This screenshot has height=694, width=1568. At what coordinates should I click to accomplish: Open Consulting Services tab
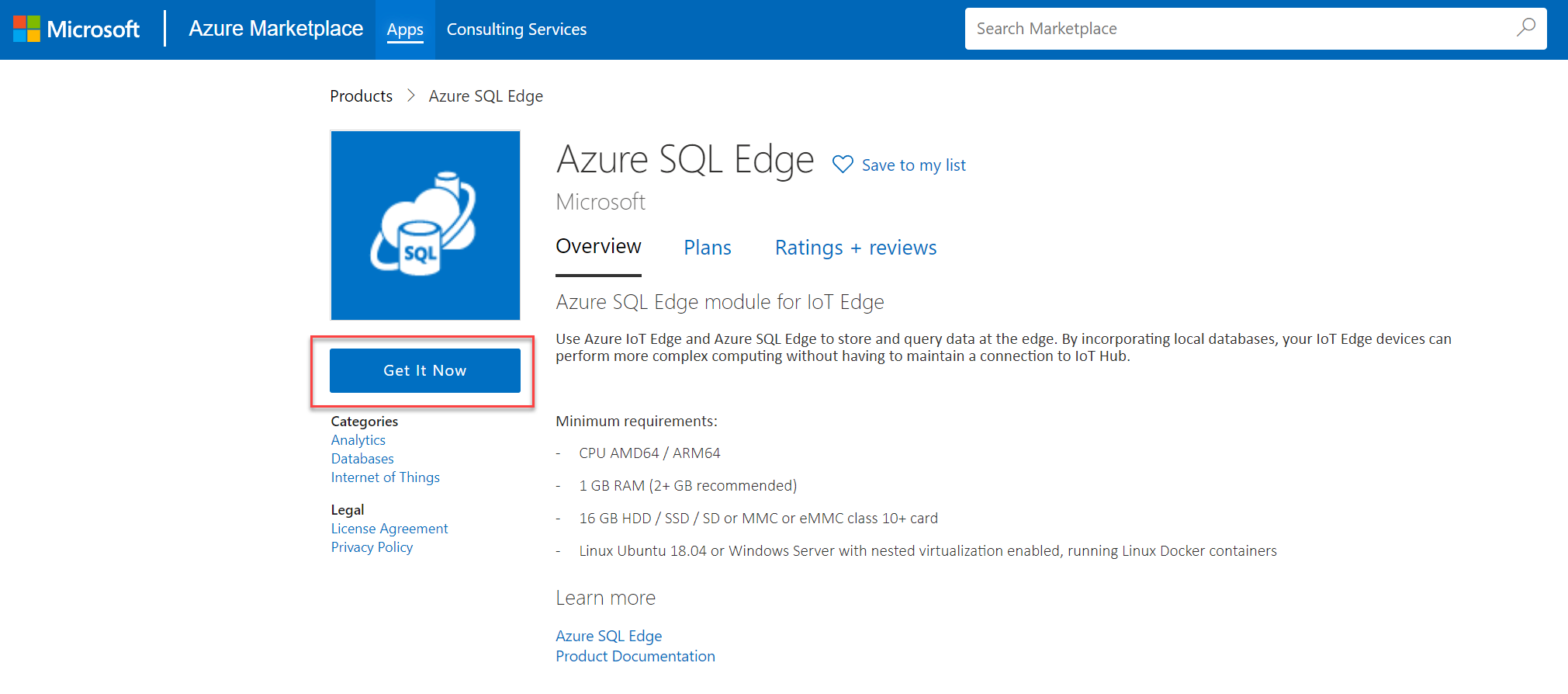pyautogui.click(x=517, y=29)
